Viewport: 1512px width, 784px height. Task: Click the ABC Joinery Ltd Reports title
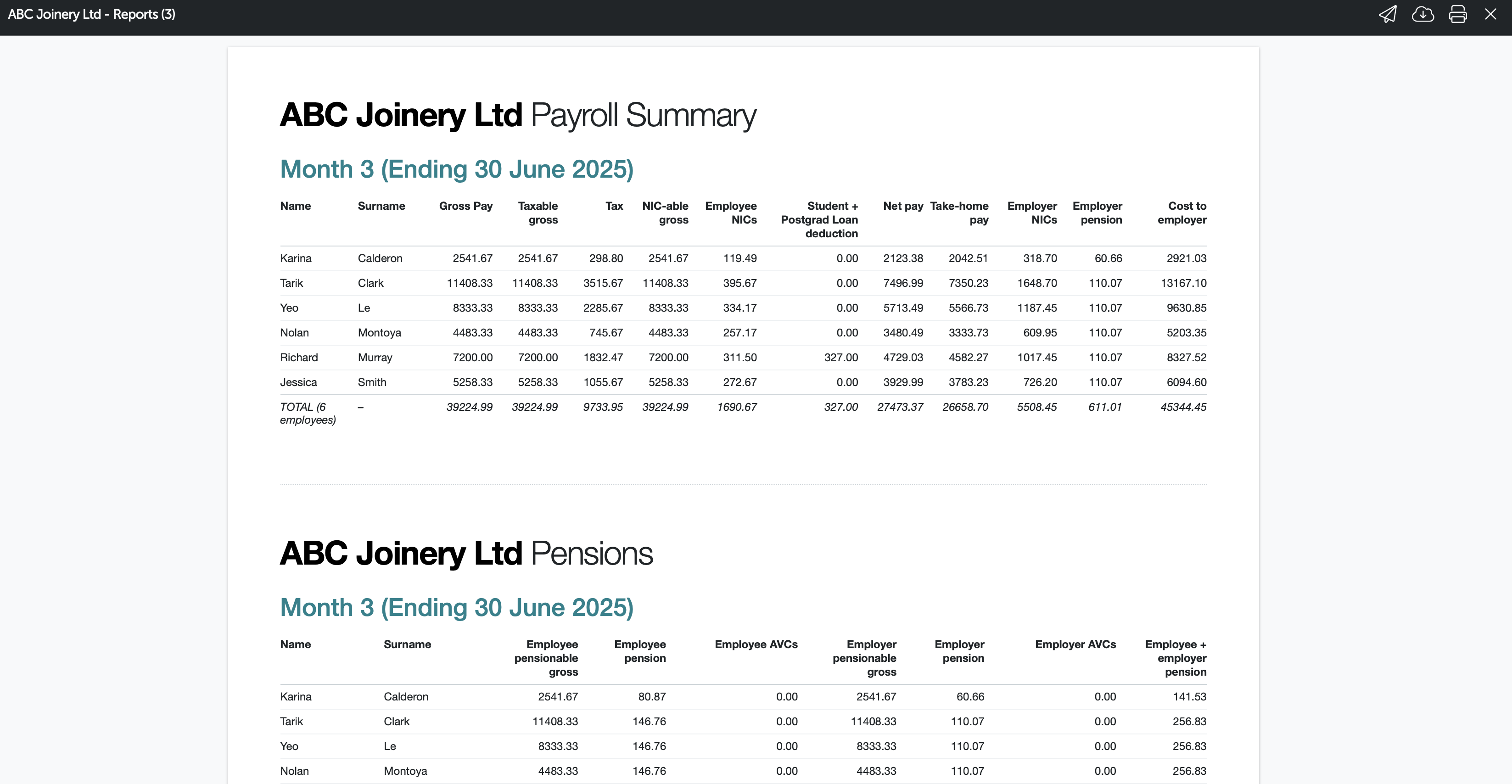[91, 14]
